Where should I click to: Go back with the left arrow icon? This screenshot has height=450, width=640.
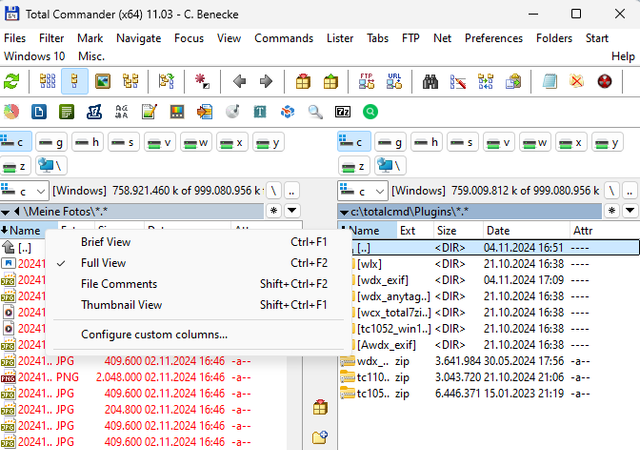click(x=239, y=81)
